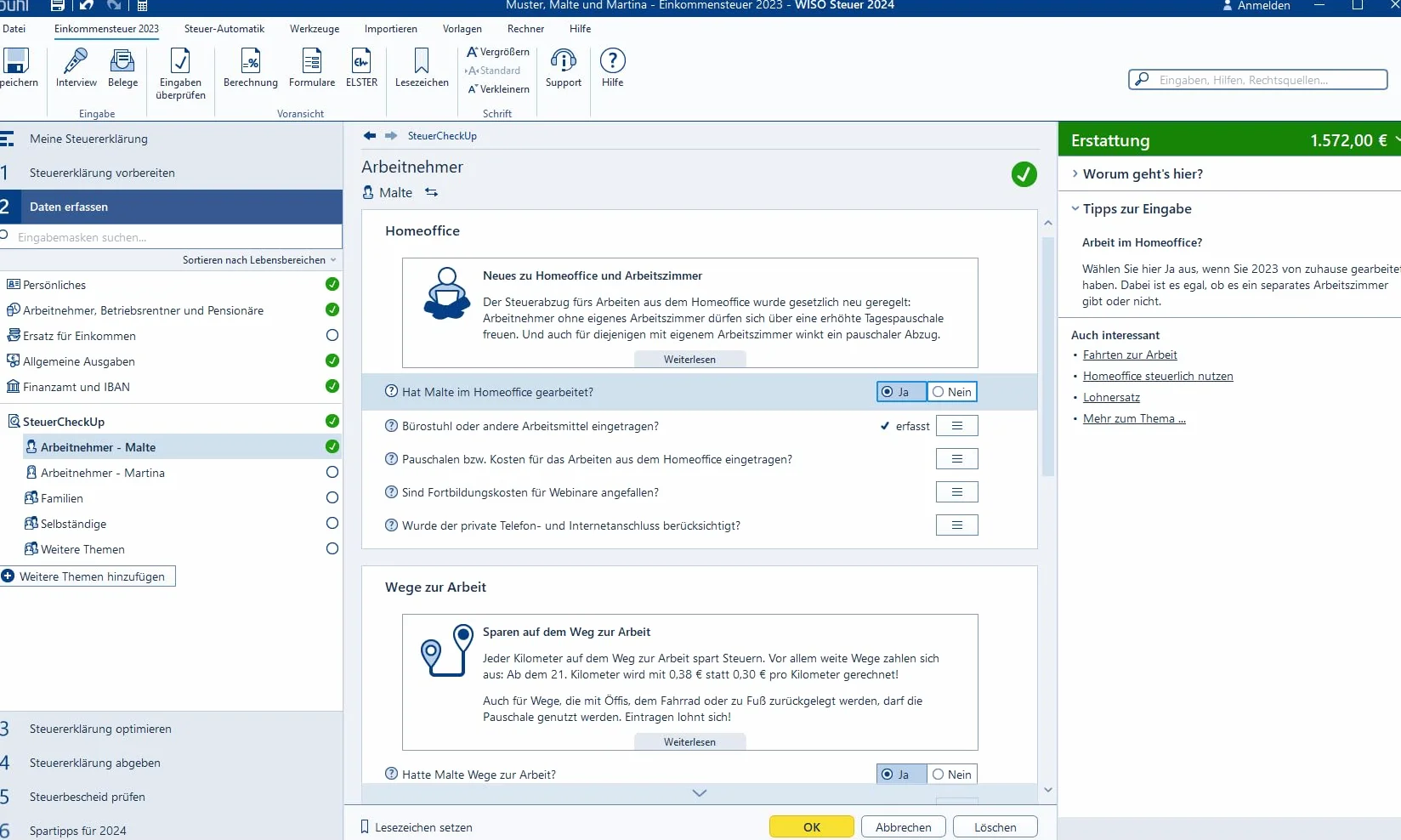1401x840 pixels.
Task: Click the yellow OK button
Action: pyautogui.click(x=812, y=827)
